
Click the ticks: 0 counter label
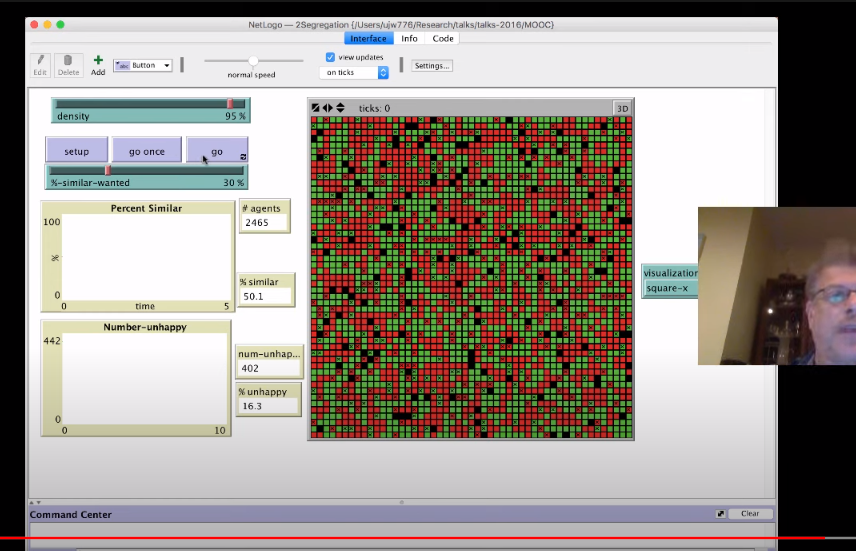click(x=374, y=108)
